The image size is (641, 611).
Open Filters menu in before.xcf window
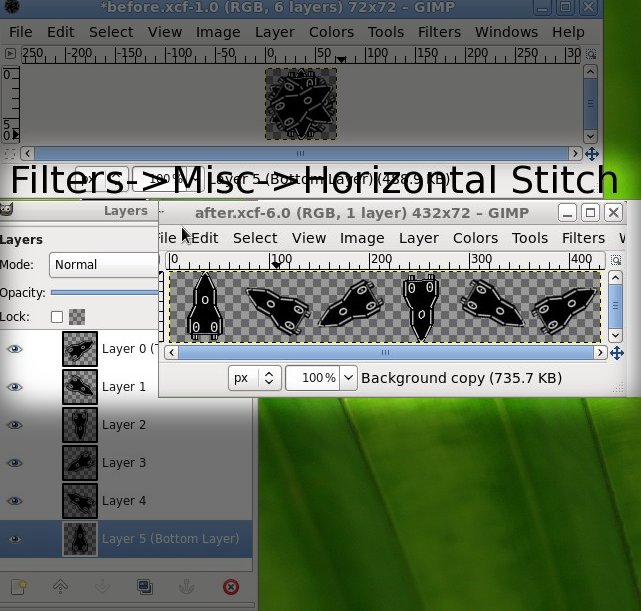coord(439,32)
